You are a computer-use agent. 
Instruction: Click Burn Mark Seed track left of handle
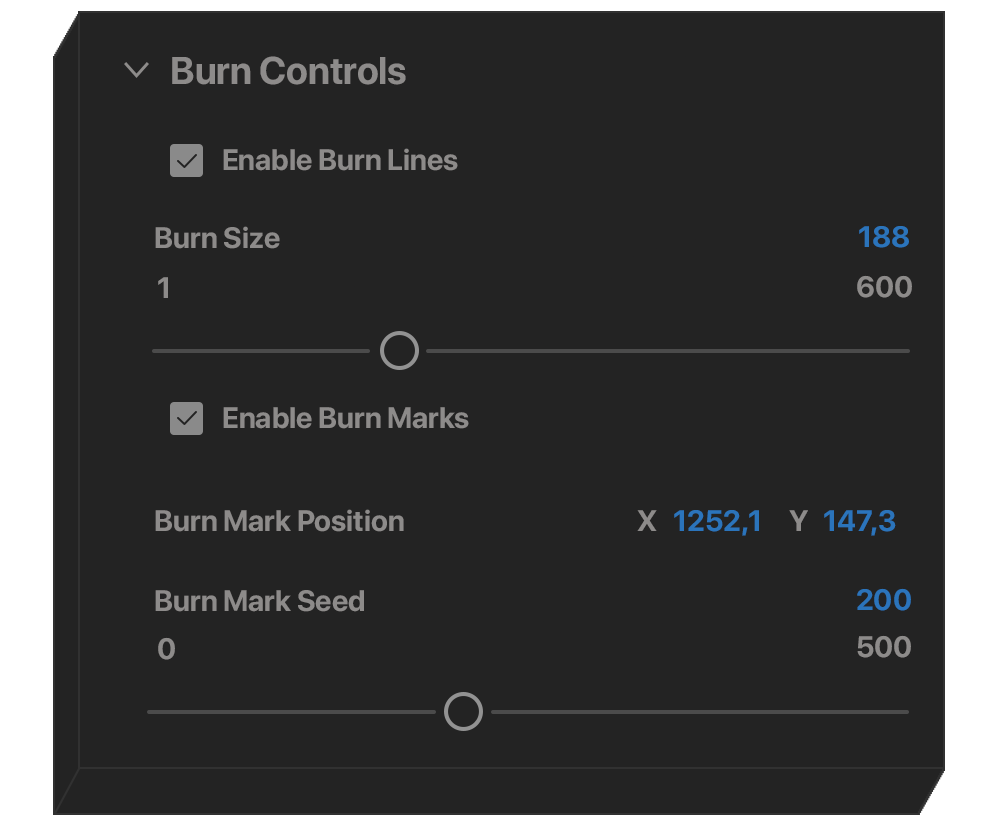[290, 712]
